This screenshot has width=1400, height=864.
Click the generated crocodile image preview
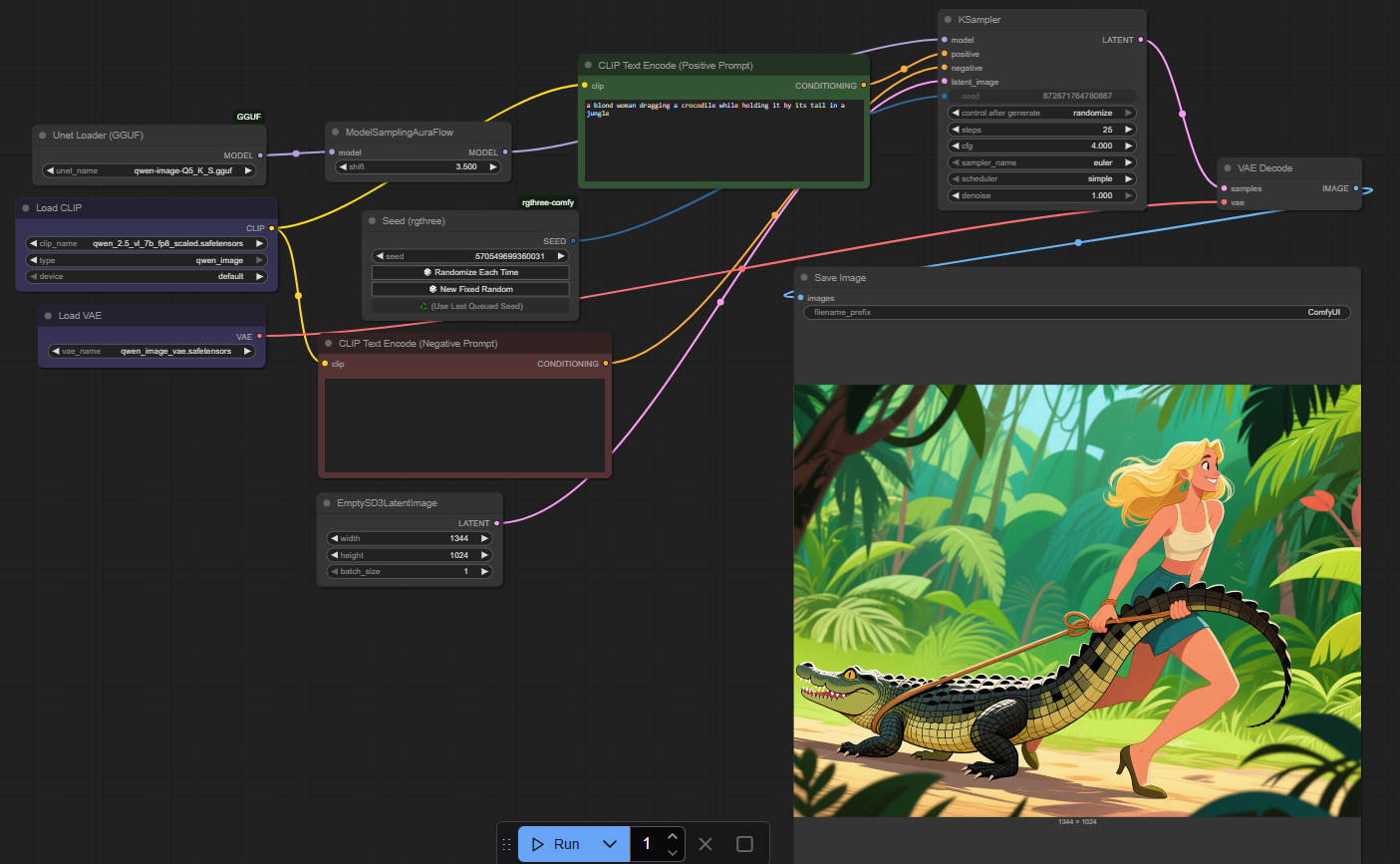coord(1077,600)
